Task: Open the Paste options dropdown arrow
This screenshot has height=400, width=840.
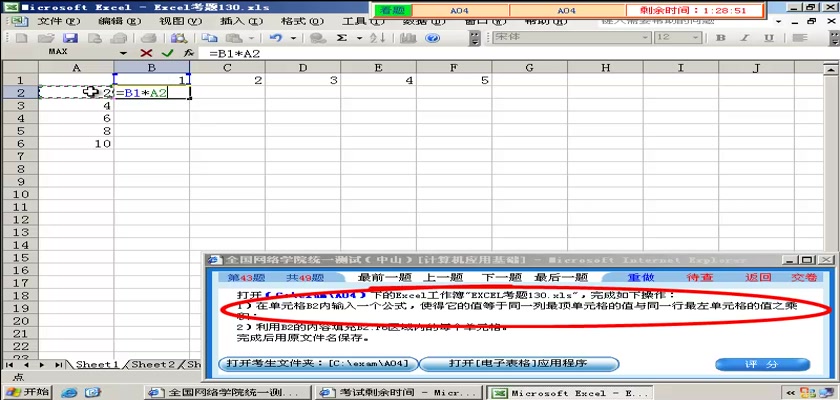Action: pyautogui.click(x=251, y=38)
